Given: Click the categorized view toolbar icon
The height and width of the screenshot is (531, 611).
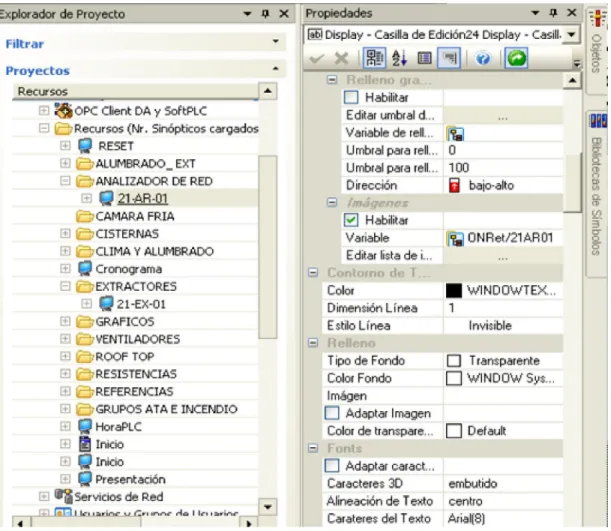Looking at the screenshot, I should click(x=374, y=59).
